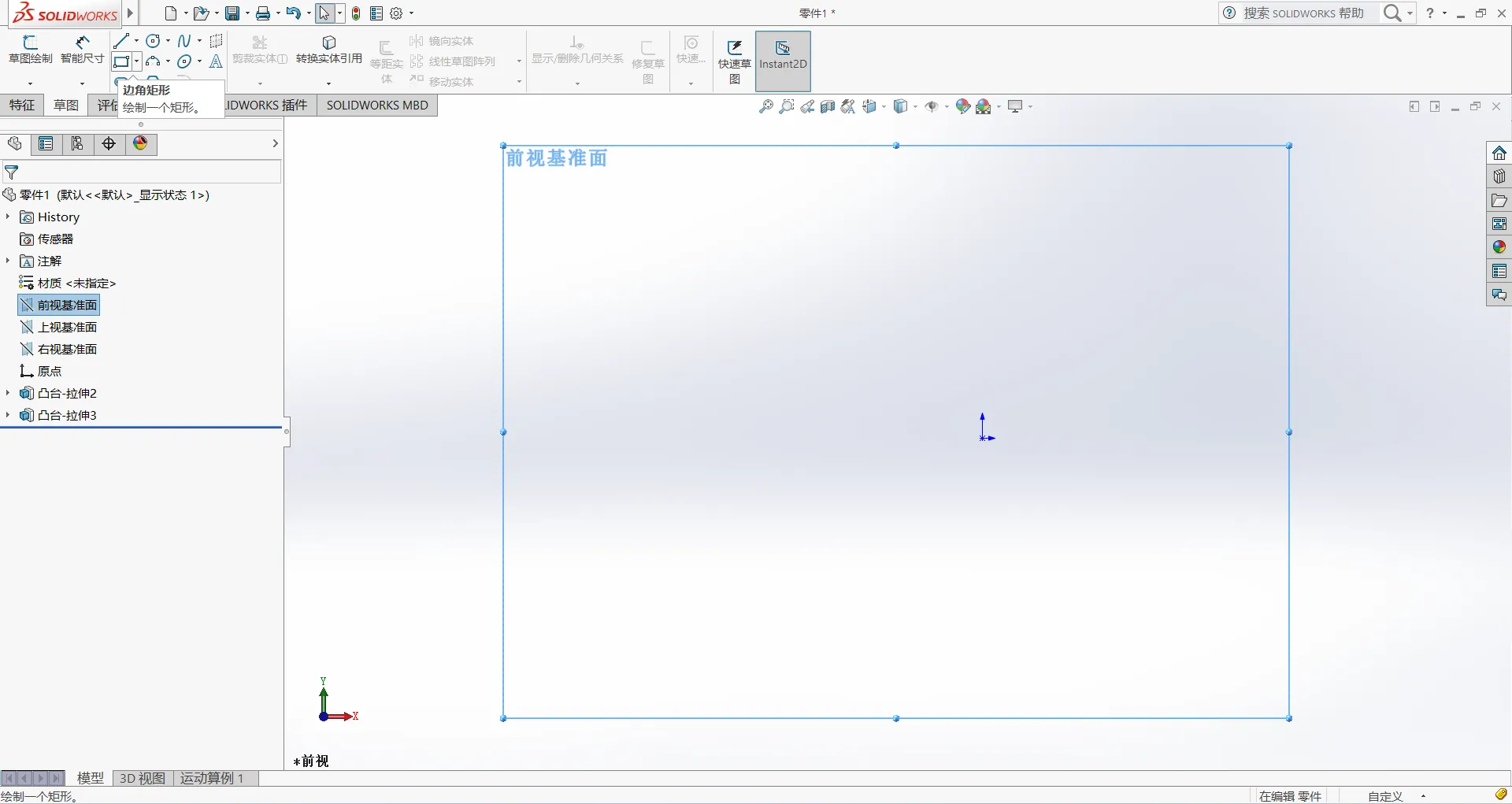This screenshot has height=804, width=1512.
Task: Select the Ellipse sketch tool
Action: (x=184, y=61)
